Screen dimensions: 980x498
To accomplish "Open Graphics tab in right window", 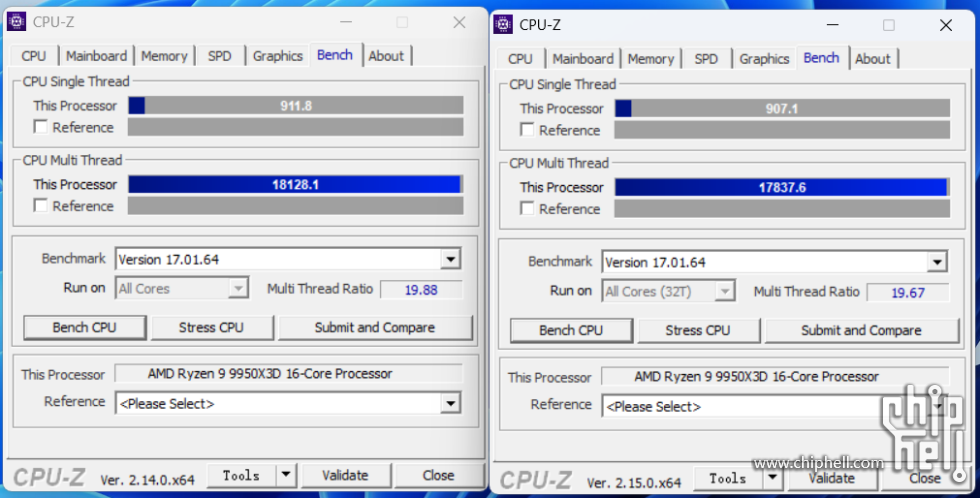I will (764, 59).
